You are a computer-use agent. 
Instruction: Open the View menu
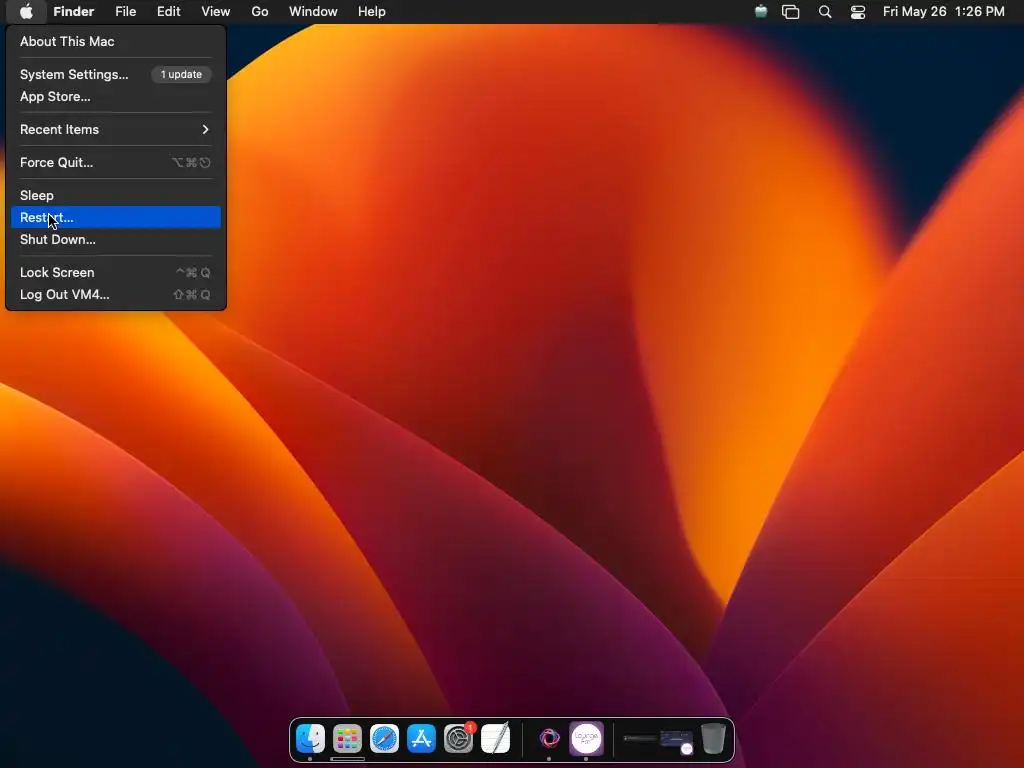[x=216, y=12]
